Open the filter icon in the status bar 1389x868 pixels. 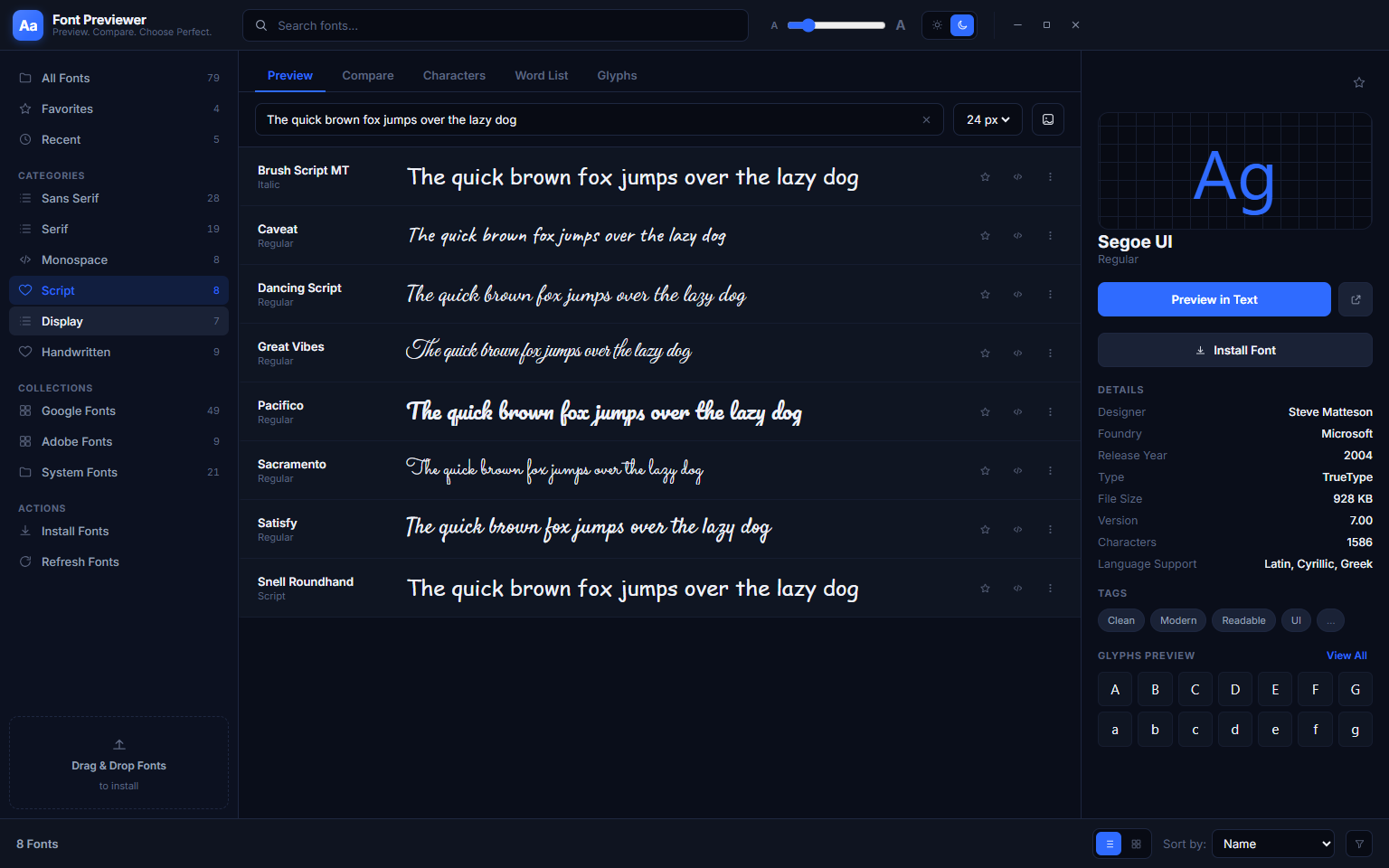(x=1358, y=844)
